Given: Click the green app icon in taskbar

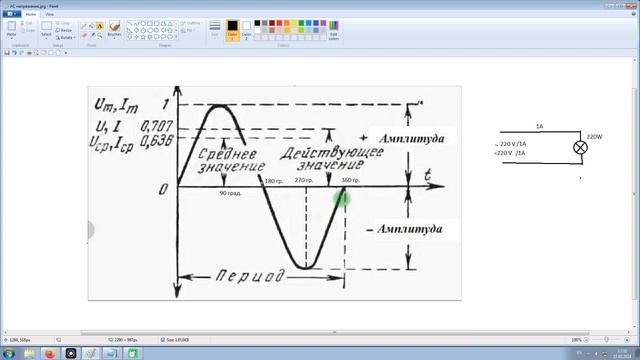Looking at the screenshot, I should tap(133, 353).
